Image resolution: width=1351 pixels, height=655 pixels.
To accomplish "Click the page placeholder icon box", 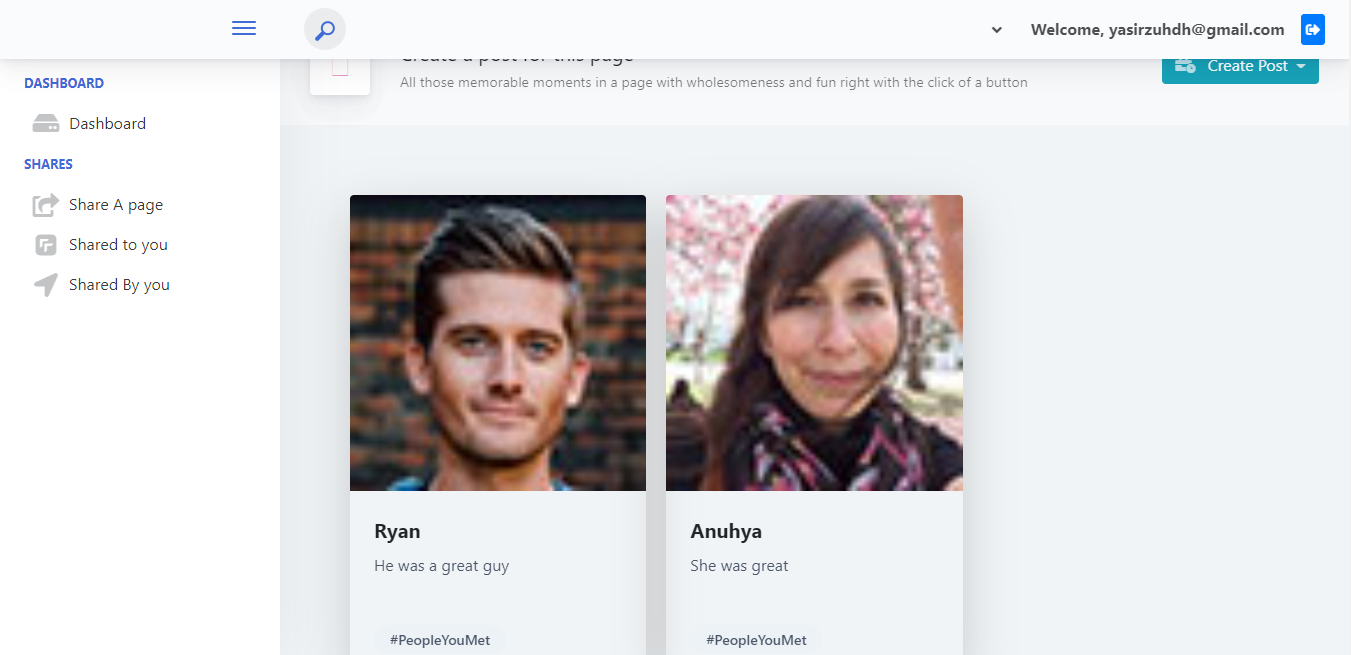I will point(340,68).
